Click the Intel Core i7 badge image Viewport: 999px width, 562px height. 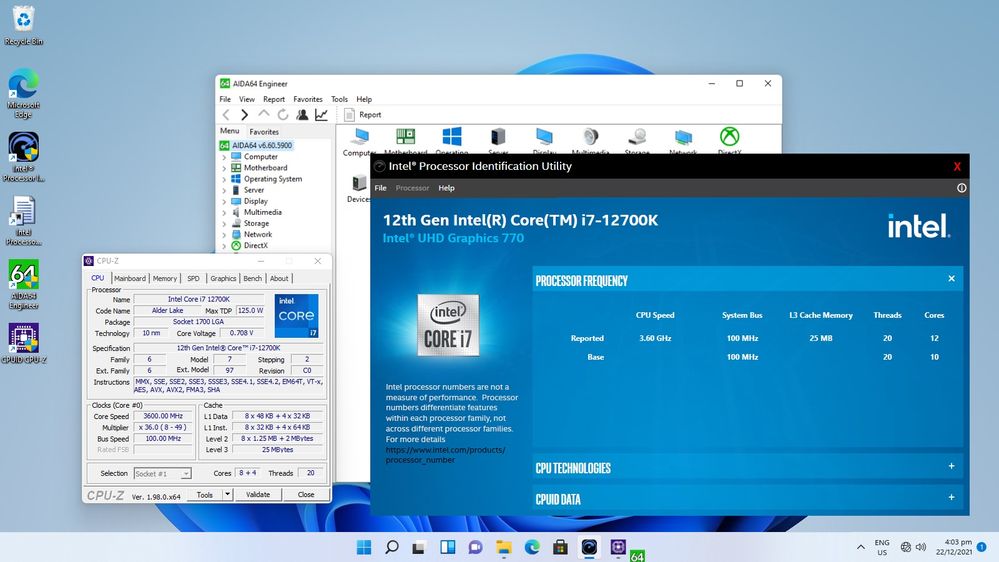448,325
